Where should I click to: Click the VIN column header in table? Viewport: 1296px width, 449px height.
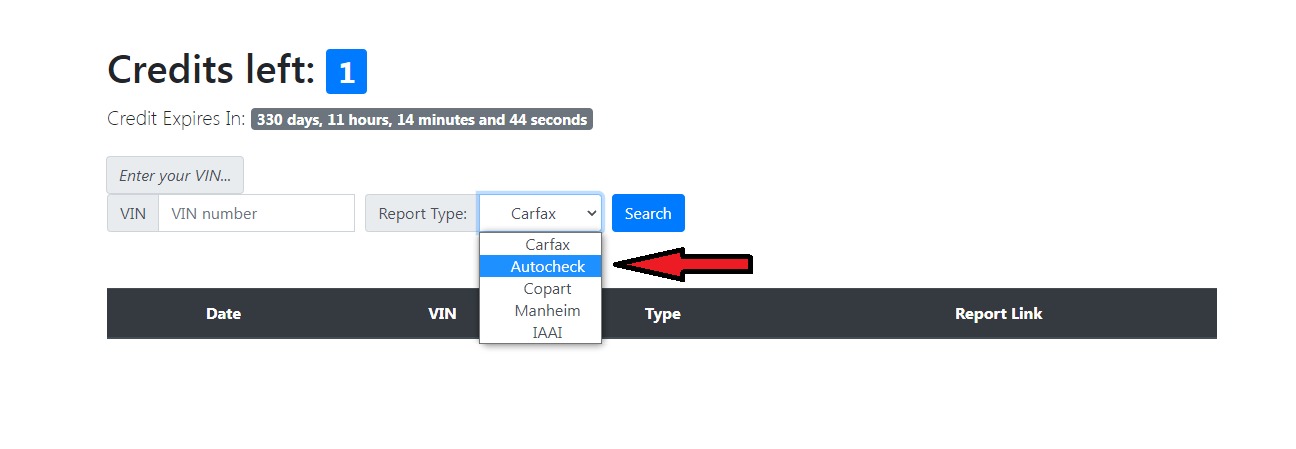tap(442, 313)
